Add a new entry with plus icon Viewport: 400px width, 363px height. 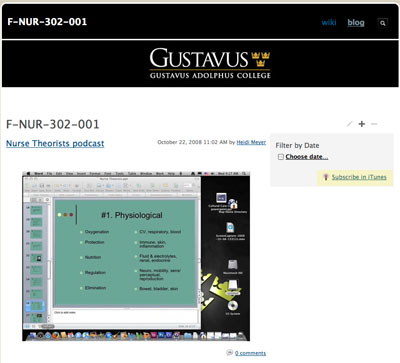tap(362, 124)
